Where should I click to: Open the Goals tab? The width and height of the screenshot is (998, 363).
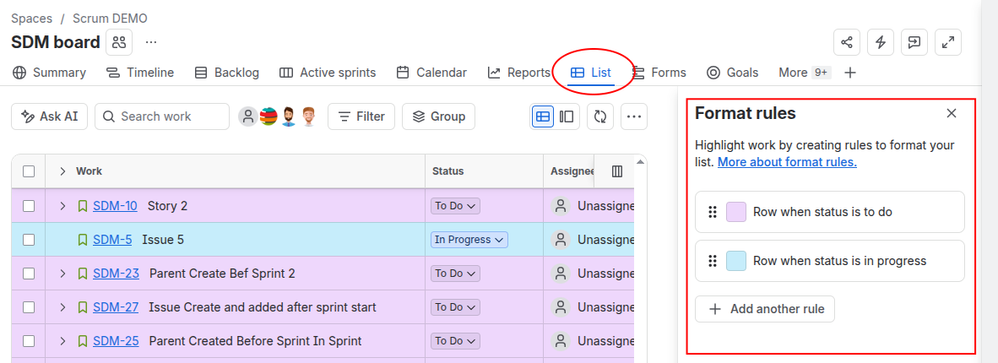(x=733, y=73)
